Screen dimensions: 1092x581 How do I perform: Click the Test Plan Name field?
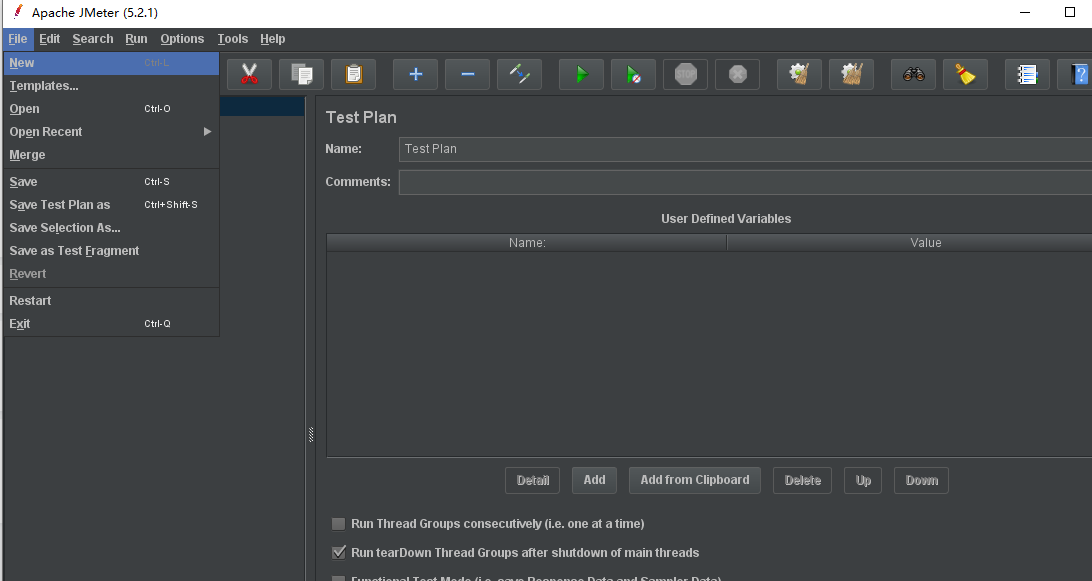745,149
